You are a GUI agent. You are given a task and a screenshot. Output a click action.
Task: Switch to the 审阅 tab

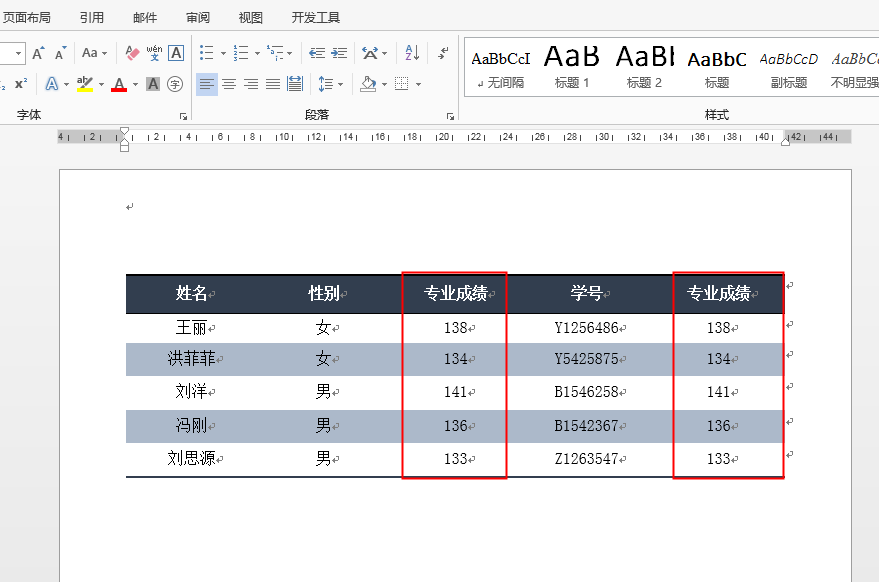coord(198,18)
